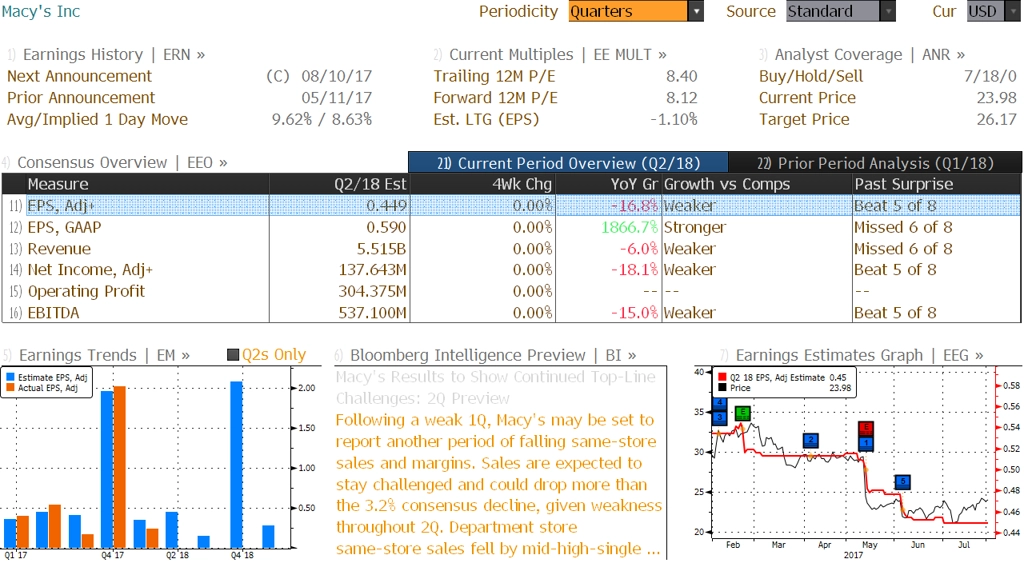Open Earnings Trends EM link
The width and height of the screenshot is (1024, 563).
(x=104, y=355)
